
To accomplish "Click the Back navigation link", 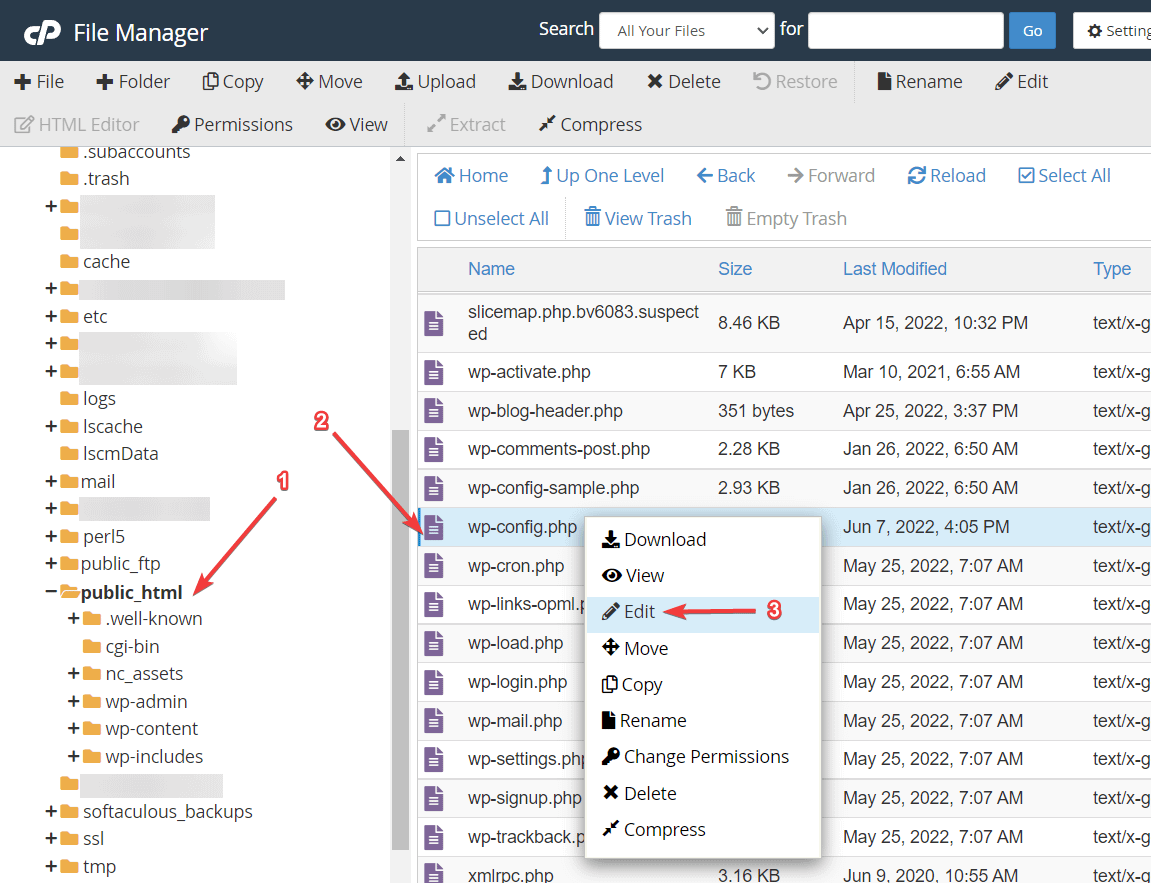I will pos(725,175).
